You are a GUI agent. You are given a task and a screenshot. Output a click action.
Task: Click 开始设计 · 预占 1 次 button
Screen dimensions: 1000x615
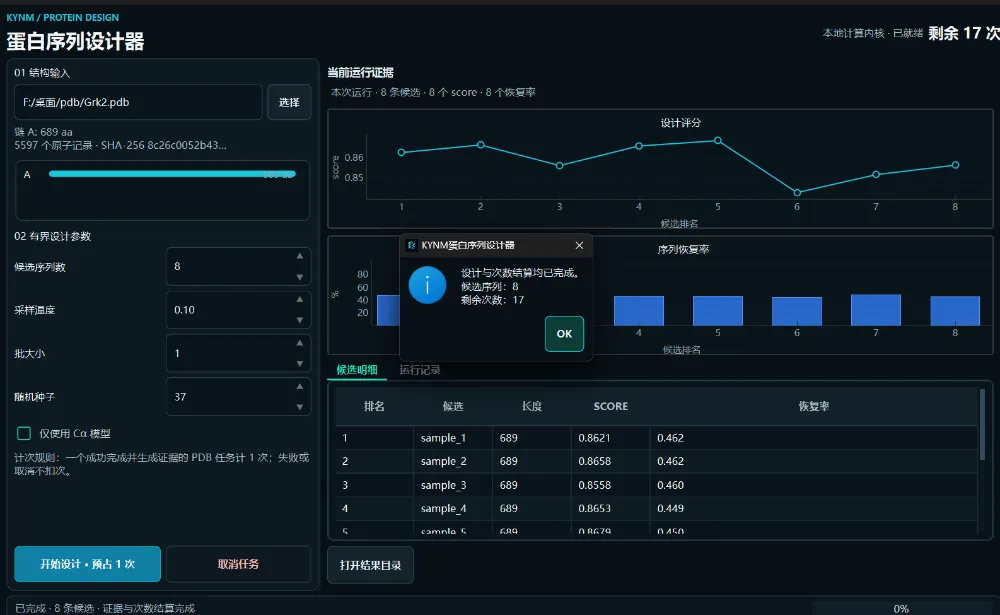(87, 564)
